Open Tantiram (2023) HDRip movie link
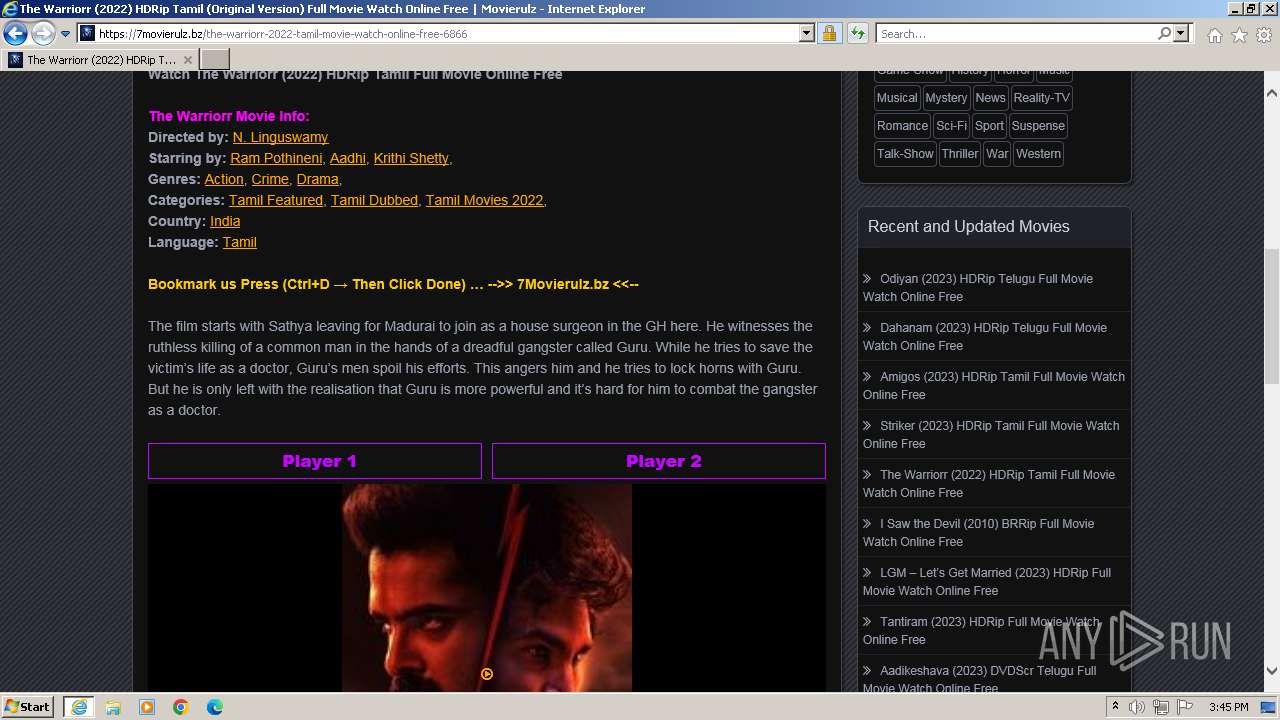The image size is (1280, 720). tap(981, 631)
